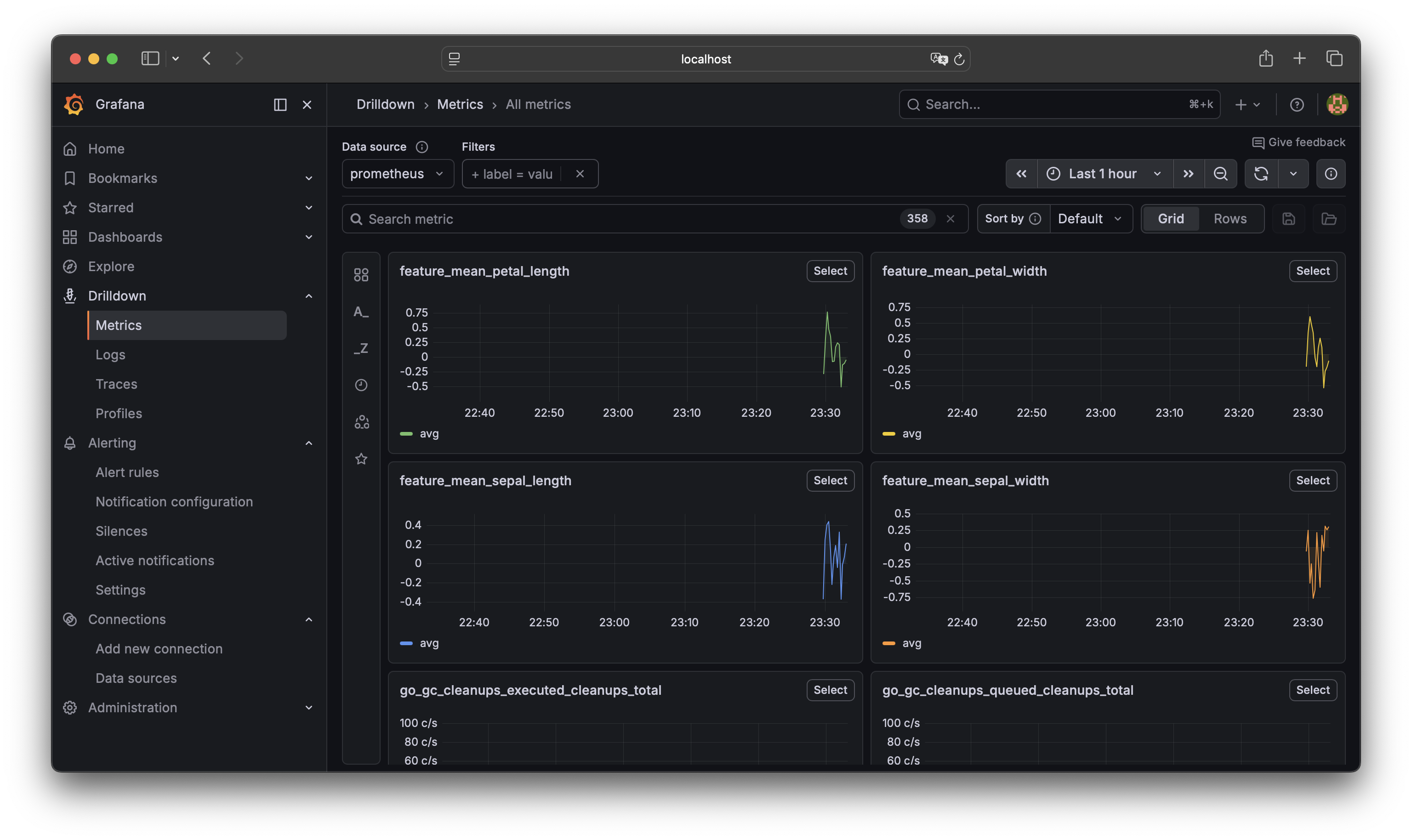
Task: Click the blue avg legend swatch
Action: pos(406,644)
